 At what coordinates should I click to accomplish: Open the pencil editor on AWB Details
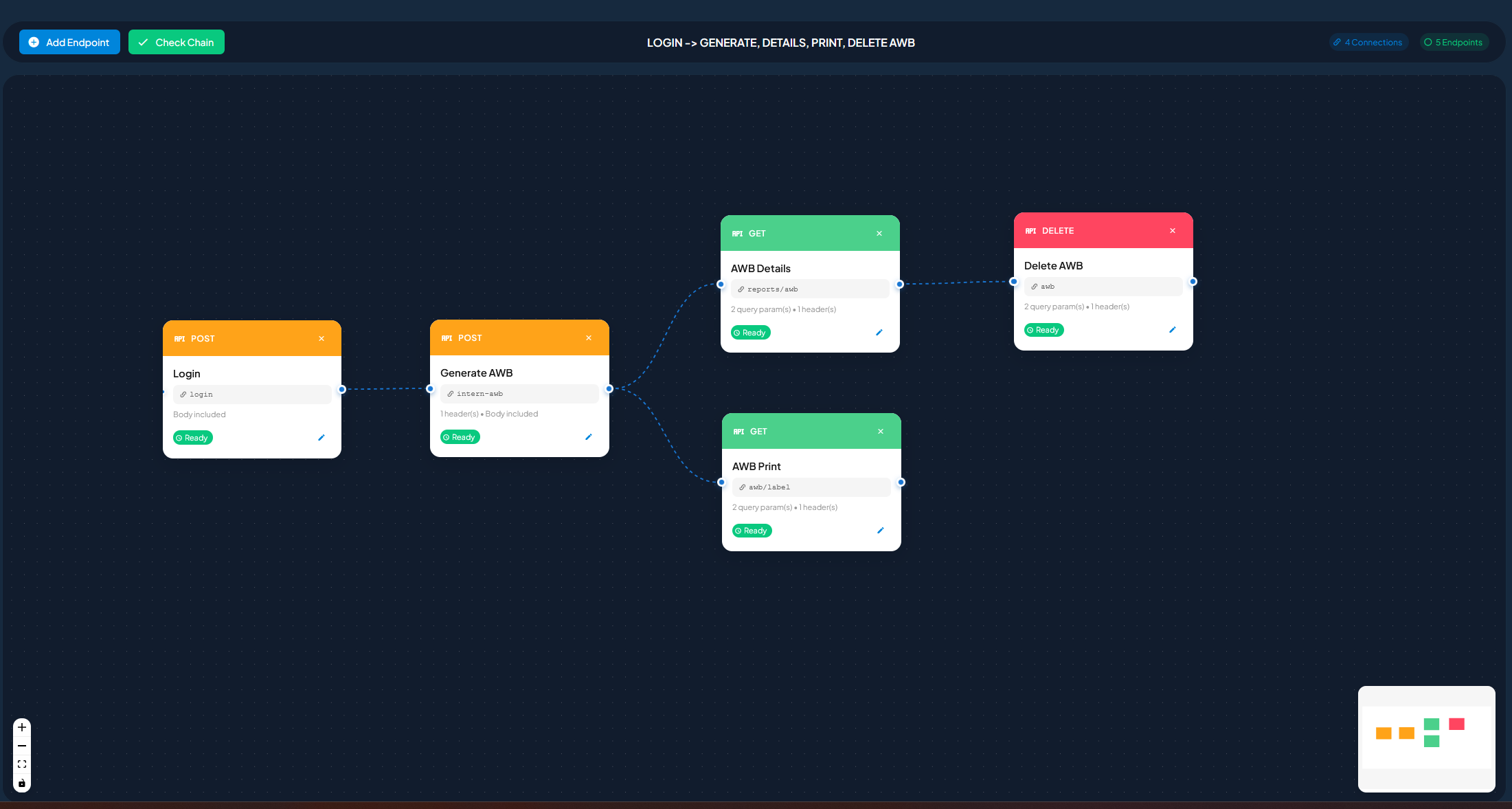(879, 332)
